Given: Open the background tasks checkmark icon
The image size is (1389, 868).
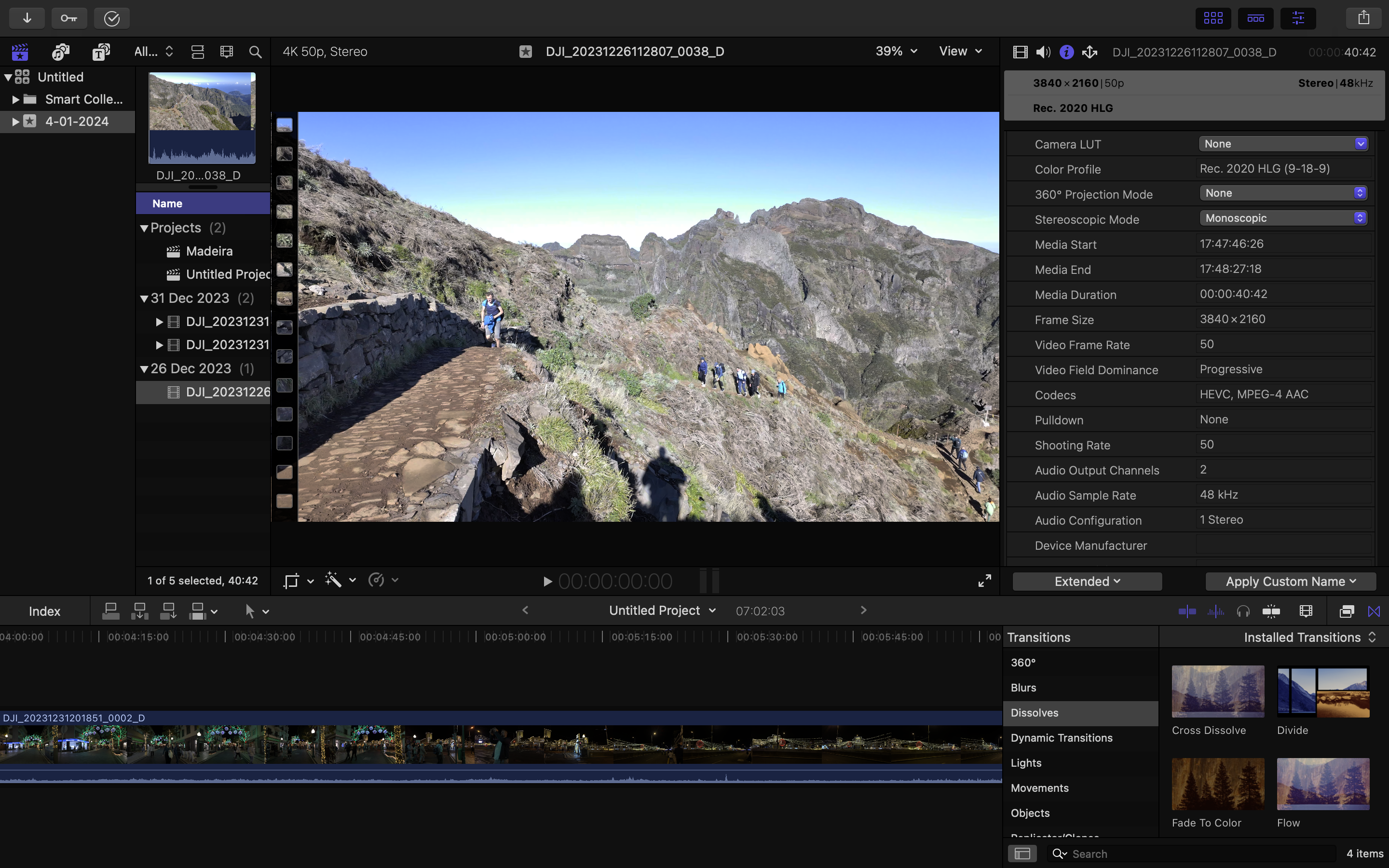Looking at the screenshot, I should [111, 18].
